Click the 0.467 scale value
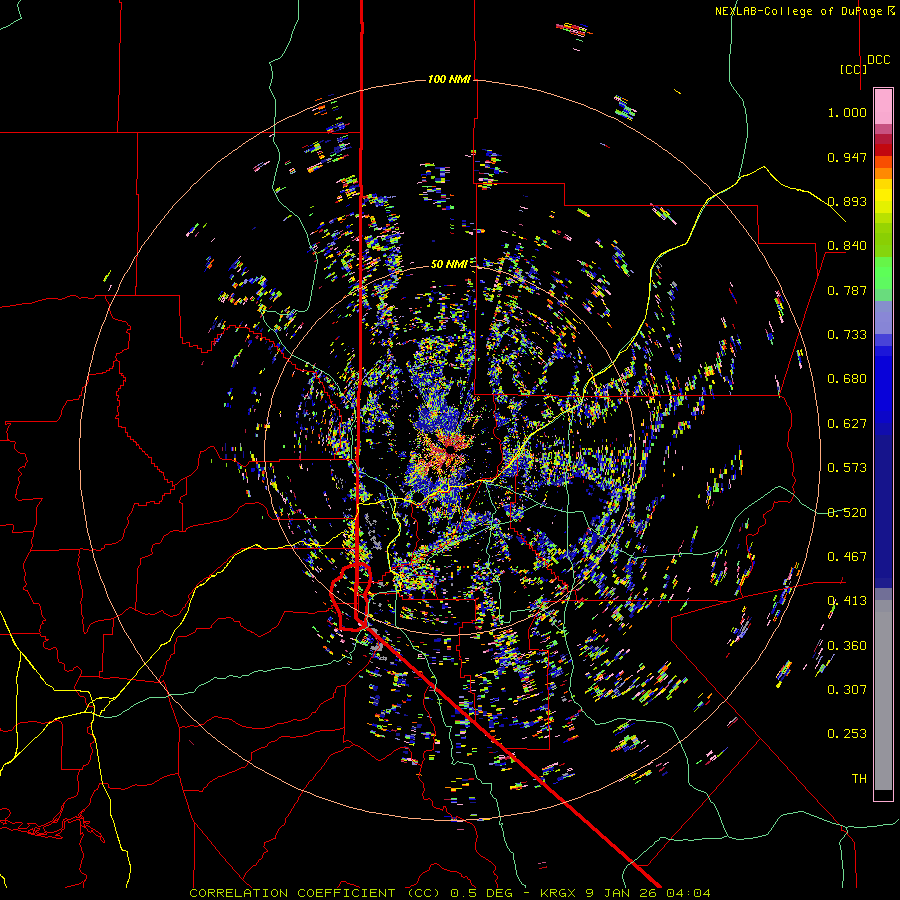 click(x=847, y=557)
